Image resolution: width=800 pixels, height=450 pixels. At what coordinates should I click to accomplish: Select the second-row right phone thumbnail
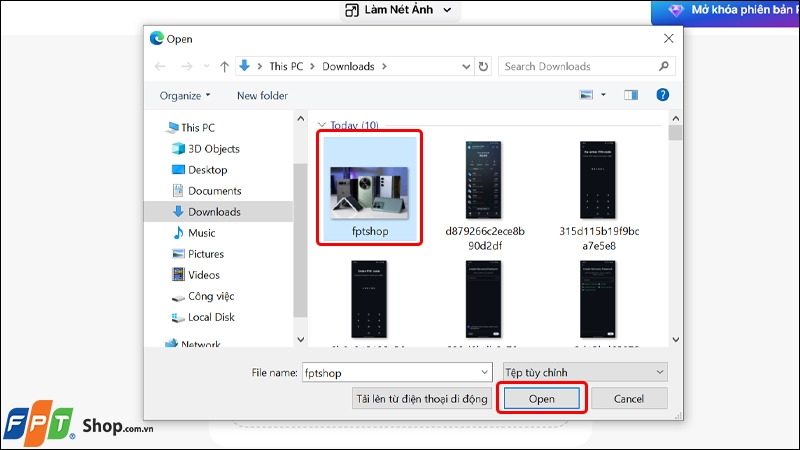coord(598,299)
